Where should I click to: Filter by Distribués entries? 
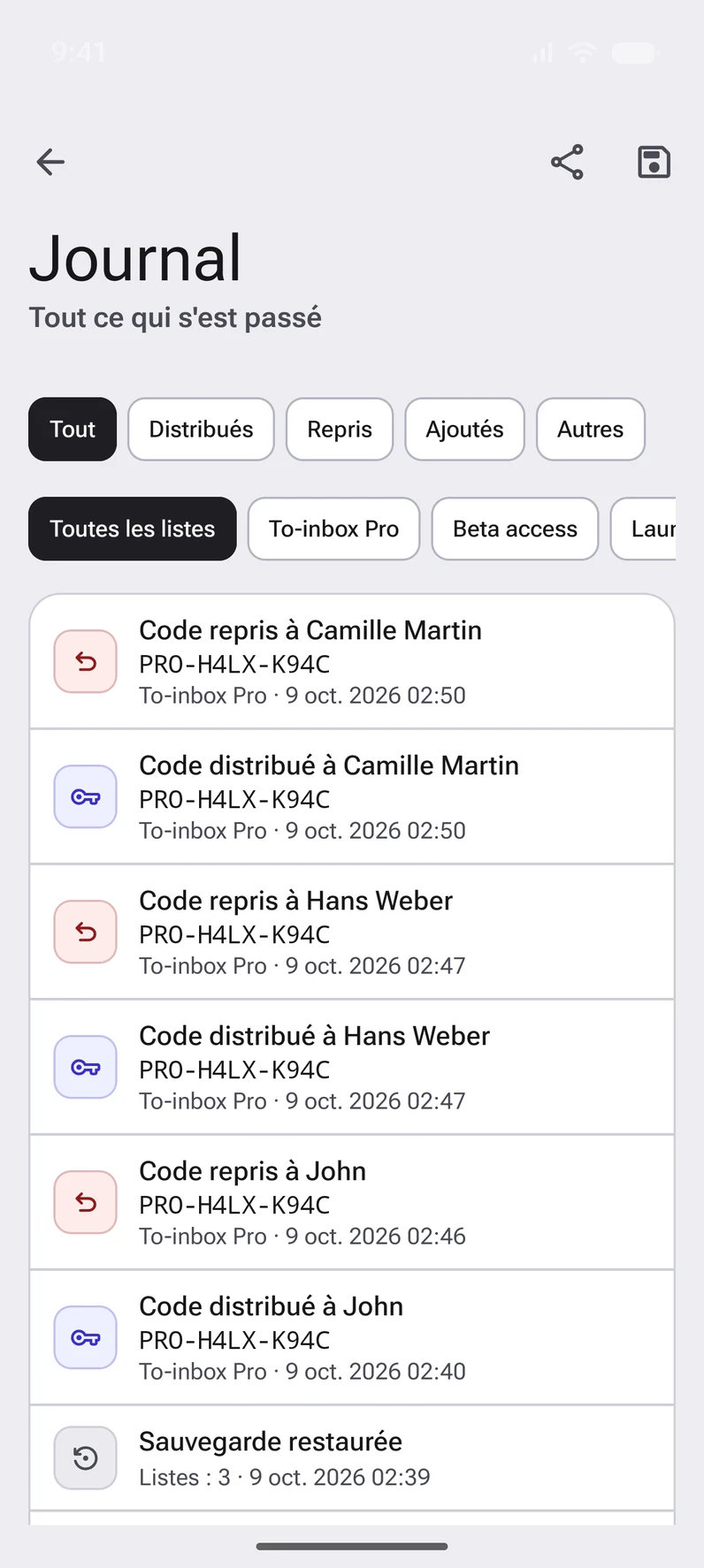pyautogui.click(x=201, y=430)
